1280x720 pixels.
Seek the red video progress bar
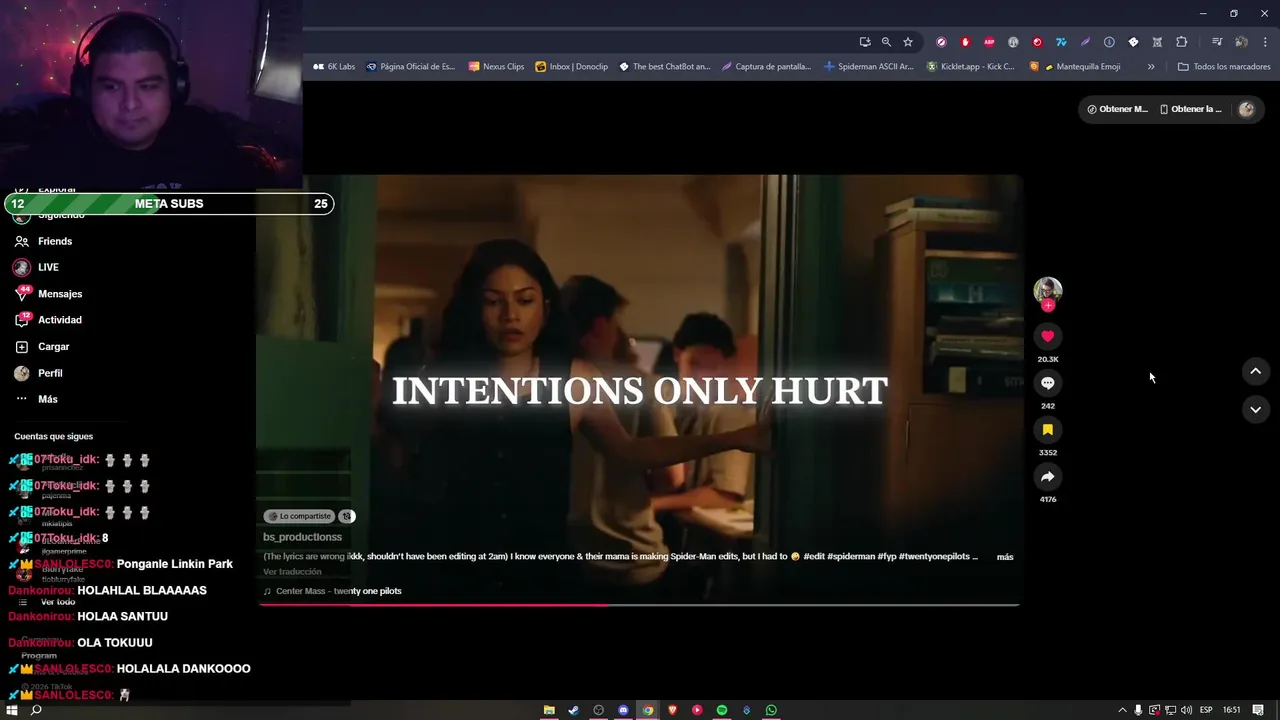pyautogui.click(x=638, y=604)
